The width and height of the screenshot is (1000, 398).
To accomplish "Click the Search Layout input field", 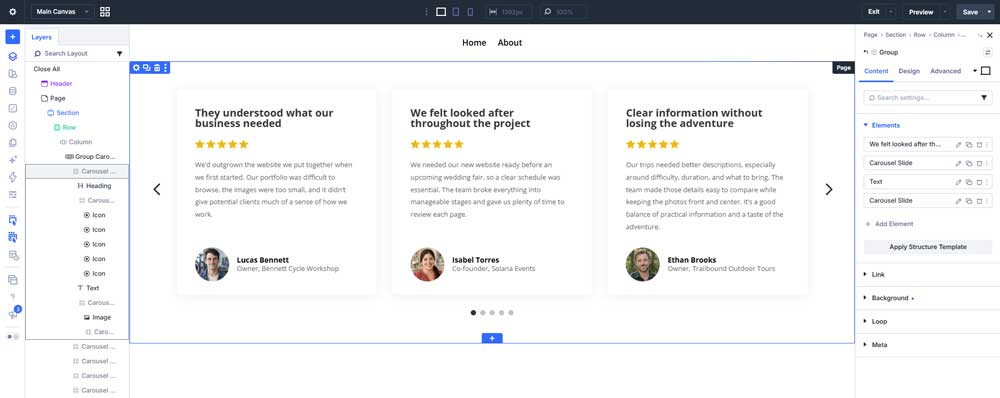I will pos(73,54).
